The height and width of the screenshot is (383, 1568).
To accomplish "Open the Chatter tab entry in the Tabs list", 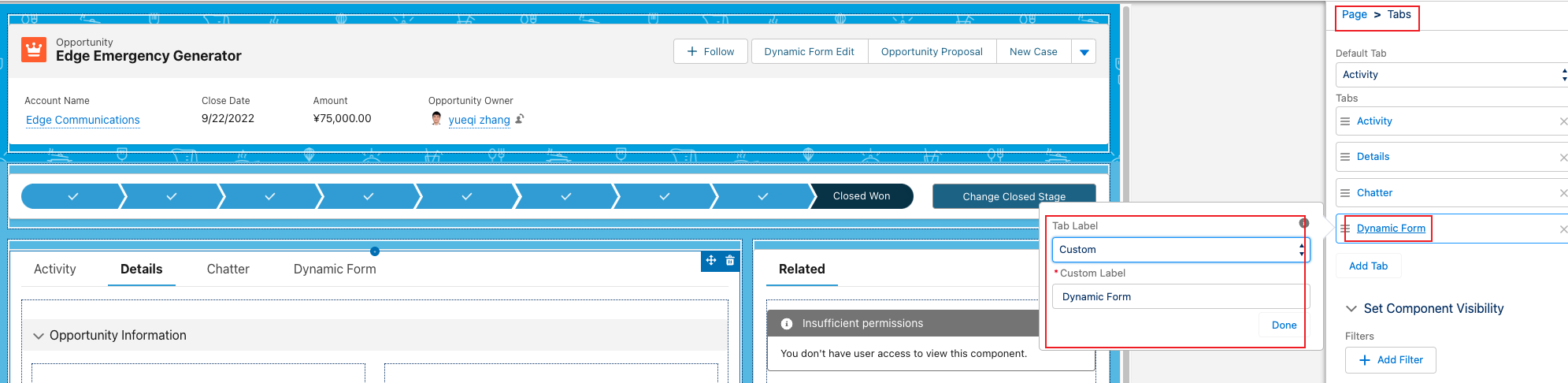I will [1374, 193].
